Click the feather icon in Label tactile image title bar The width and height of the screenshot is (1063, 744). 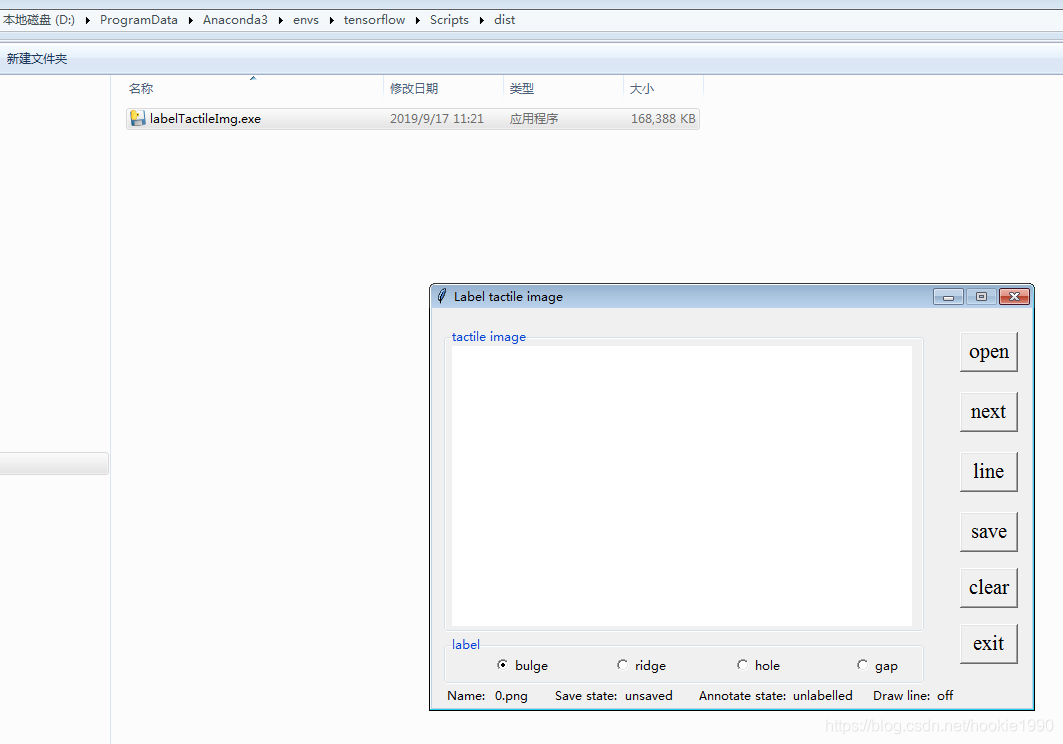[x=442, y=296]
